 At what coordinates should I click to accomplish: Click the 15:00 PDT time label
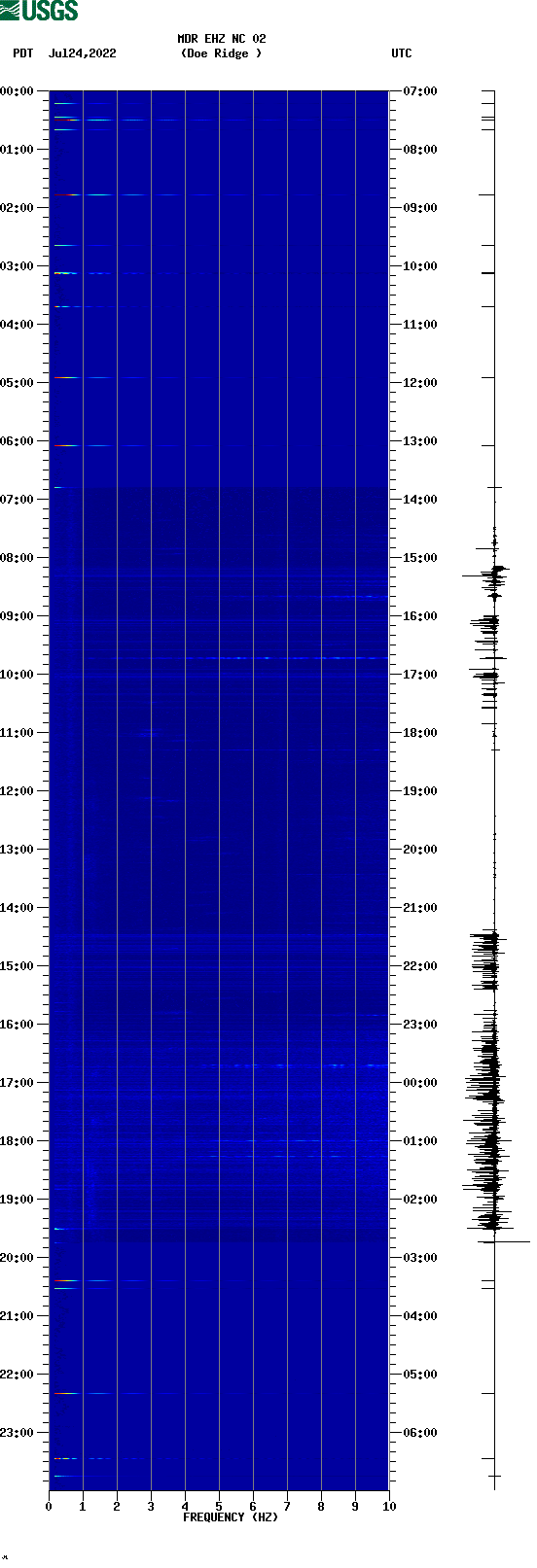click(18, 966)
